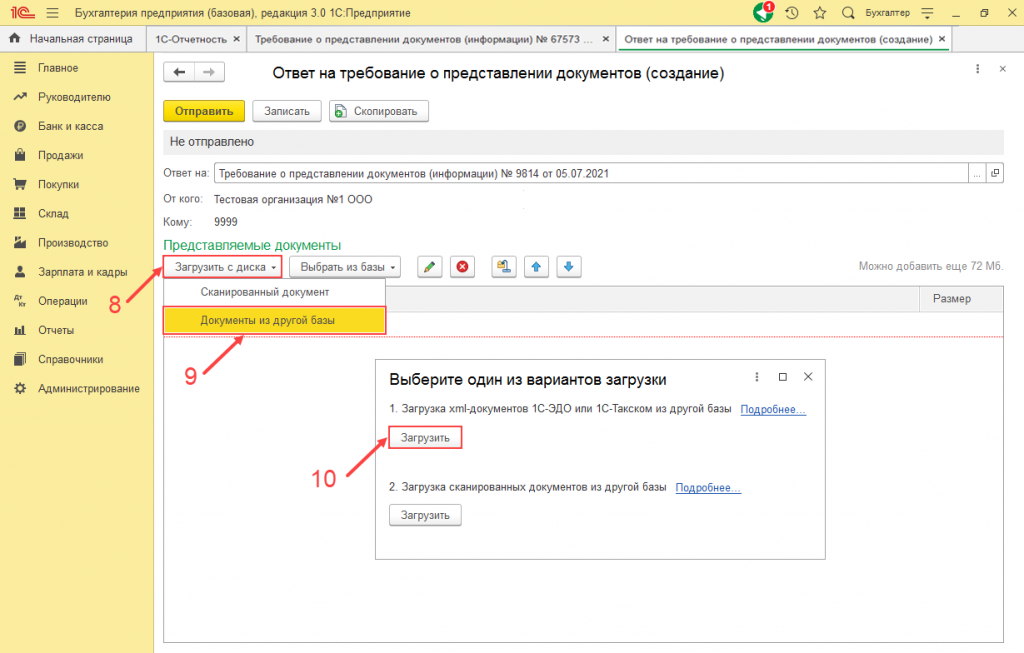Screen dimensions: 1024x653
Task: Click the Тестовая организация №1 ООО text
Action: [293, 199]
